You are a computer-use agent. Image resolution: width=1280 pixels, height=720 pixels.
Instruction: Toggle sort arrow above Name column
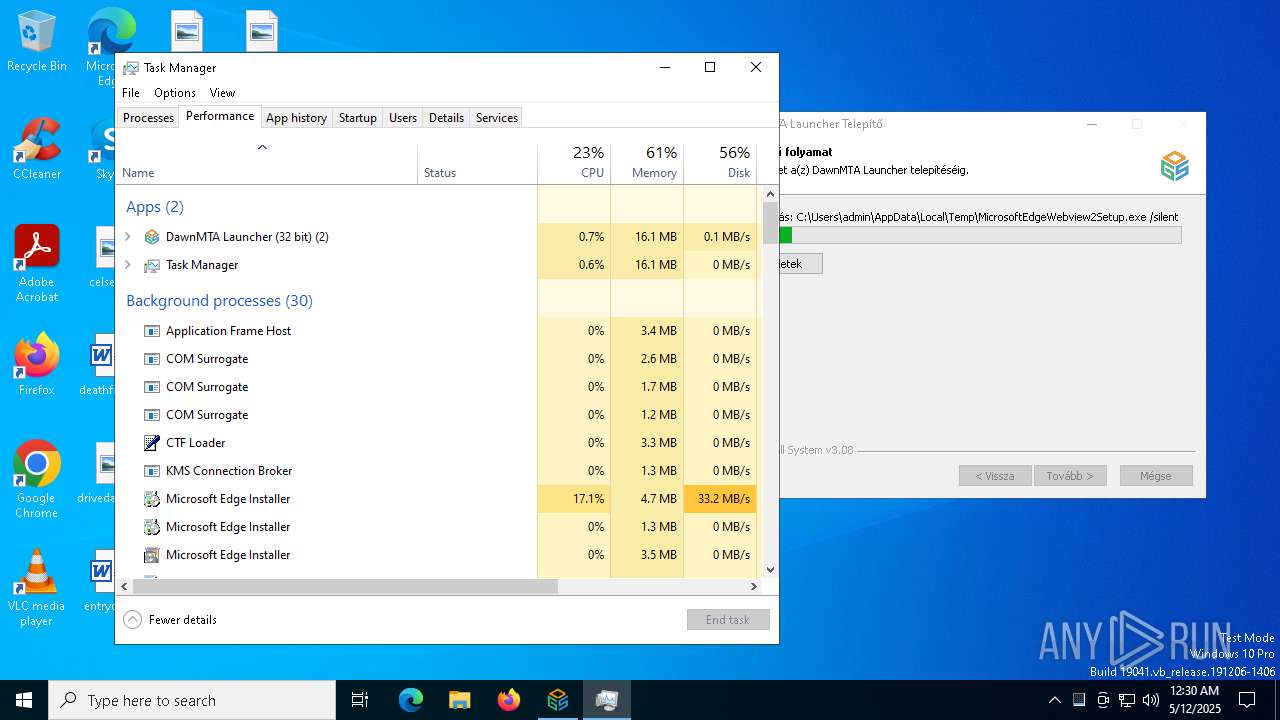click(x=262, y=148)
